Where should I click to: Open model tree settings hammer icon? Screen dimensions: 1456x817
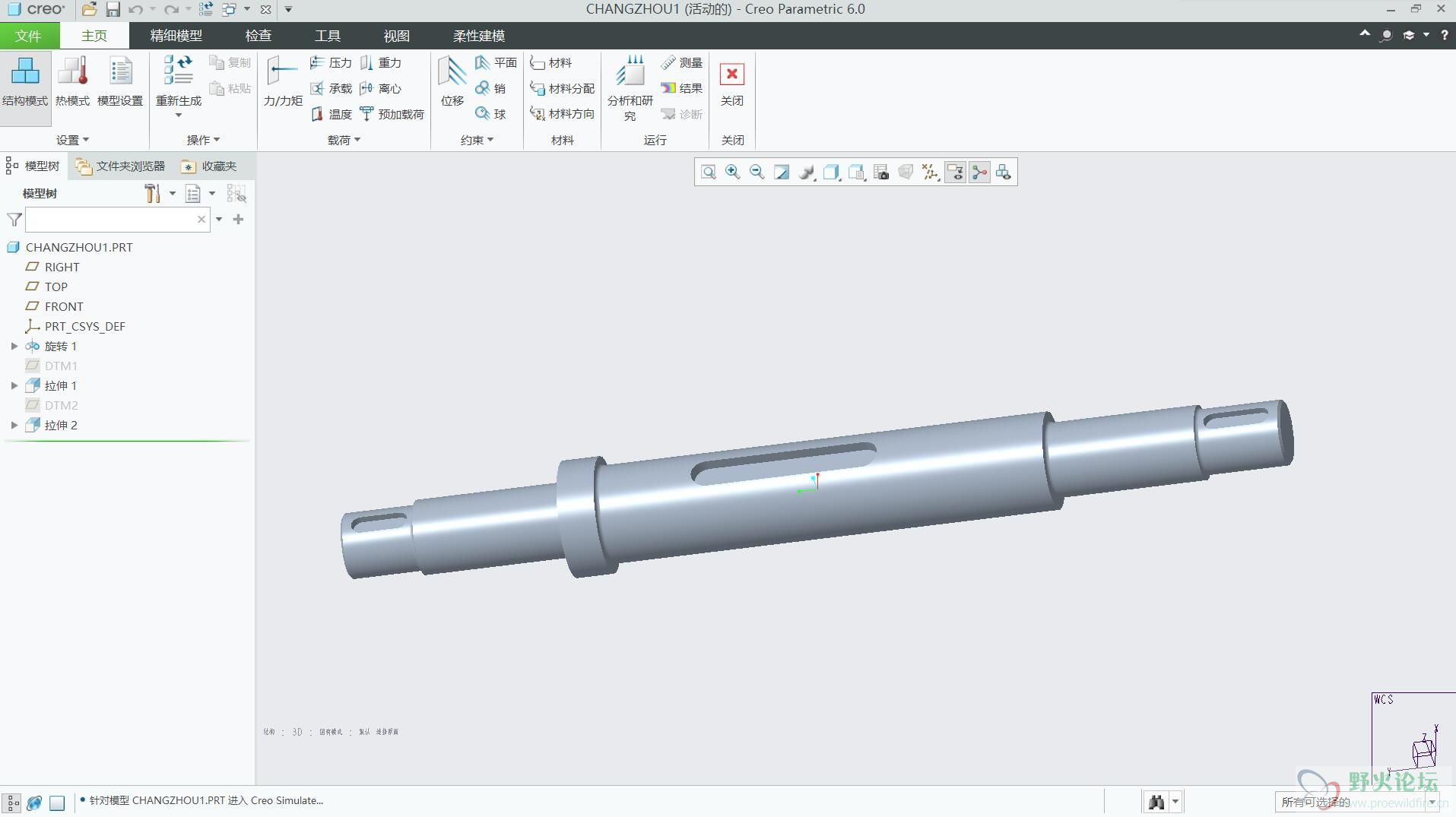152,194
